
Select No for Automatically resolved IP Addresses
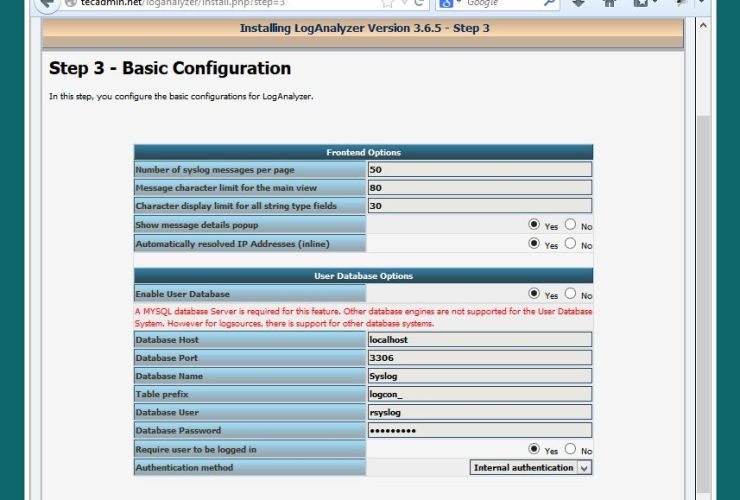(x=571, y=243)
